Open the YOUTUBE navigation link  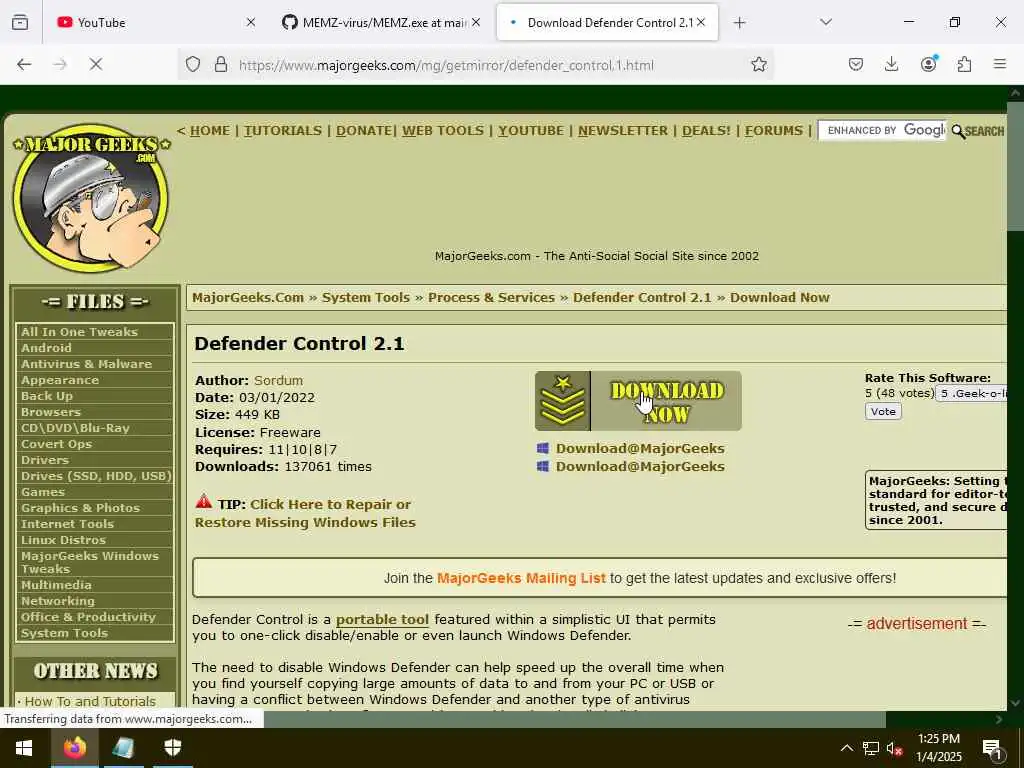click(531, 131)
